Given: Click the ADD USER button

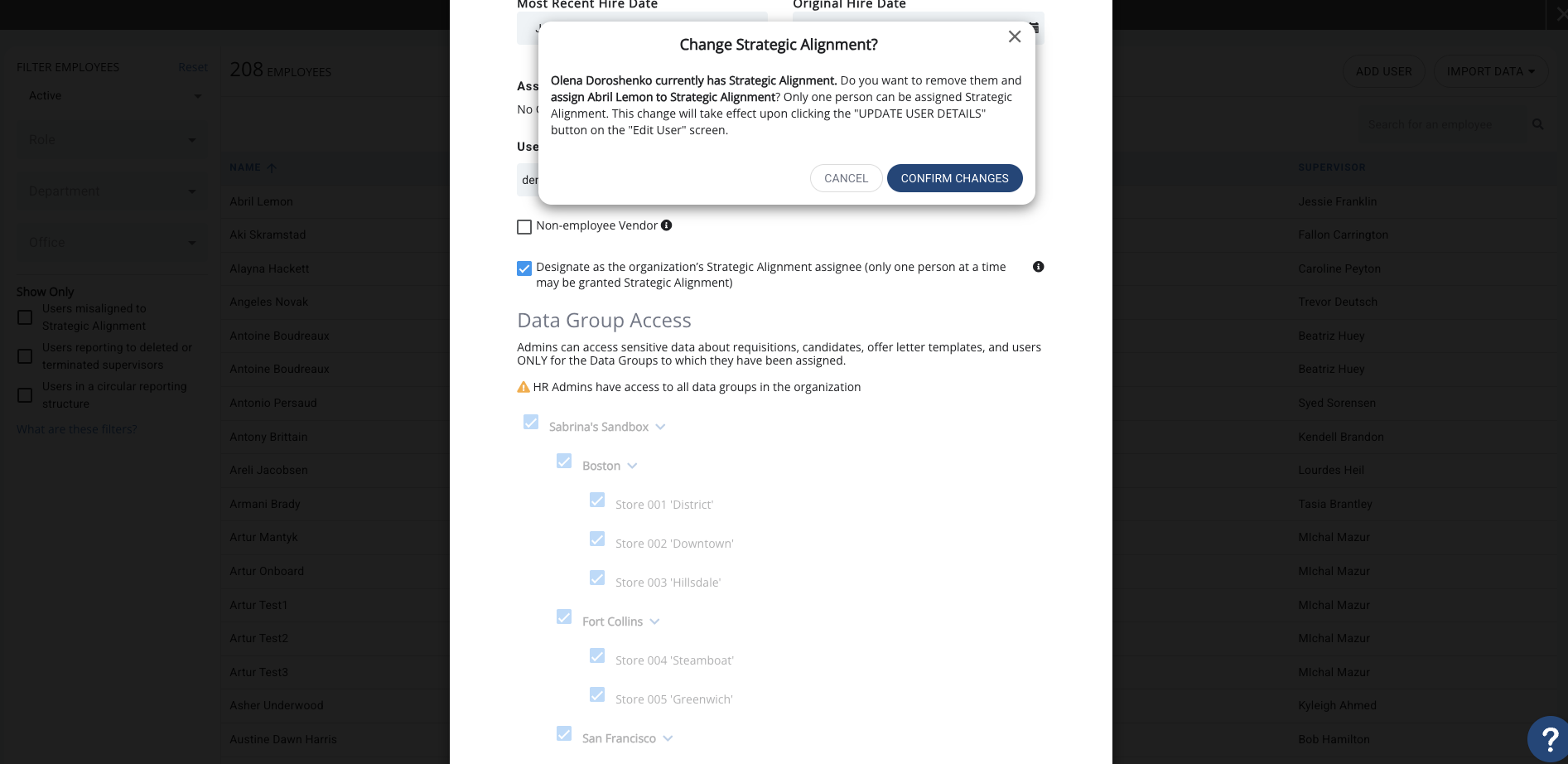Looking at the screenshot, I should (1384, 71).
